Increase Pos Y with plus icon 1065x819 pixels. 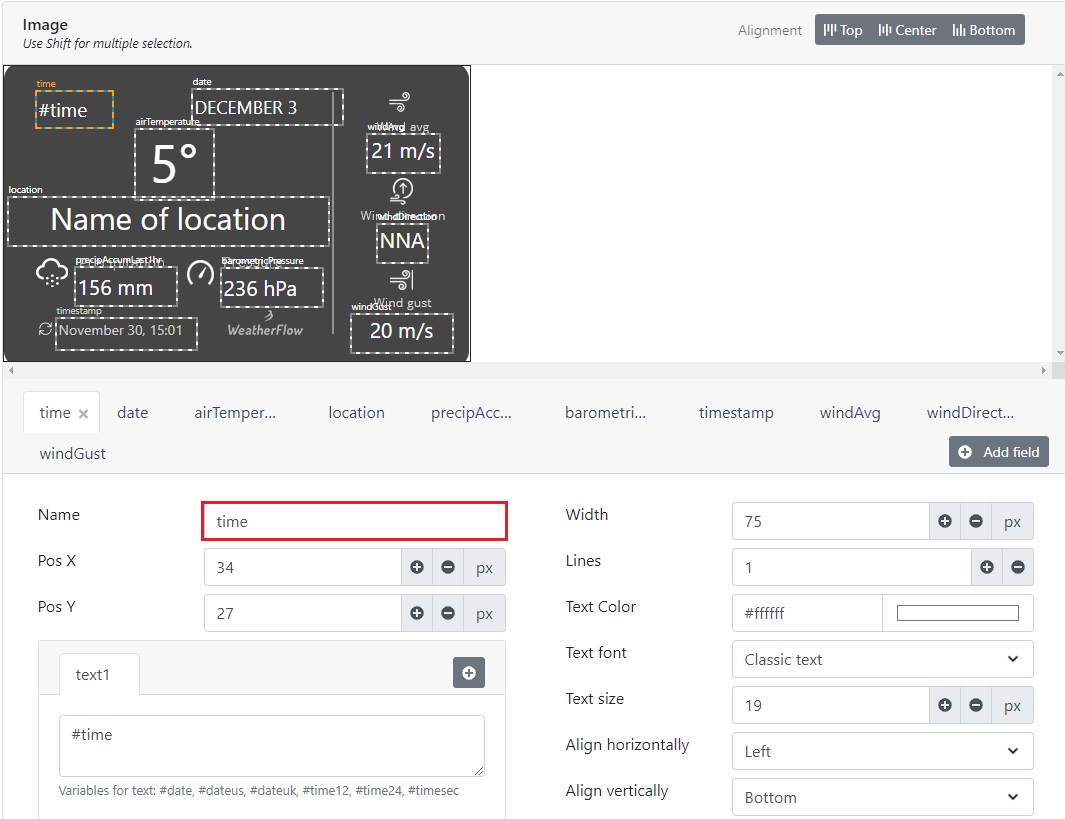coord(417,613)
